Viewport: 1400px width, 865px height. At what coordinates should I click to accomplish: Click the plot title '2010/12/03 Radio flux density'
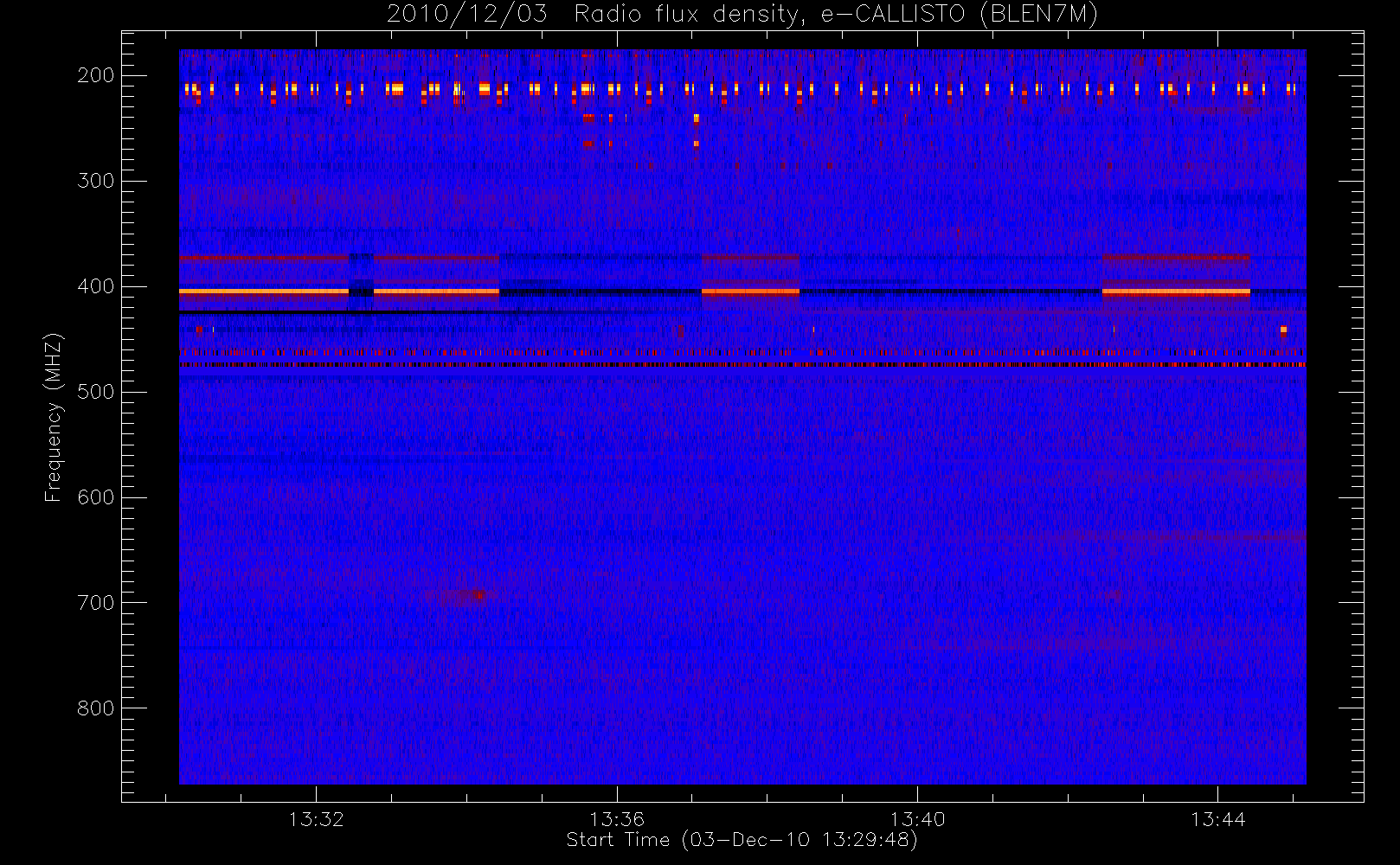pos(742,15)
